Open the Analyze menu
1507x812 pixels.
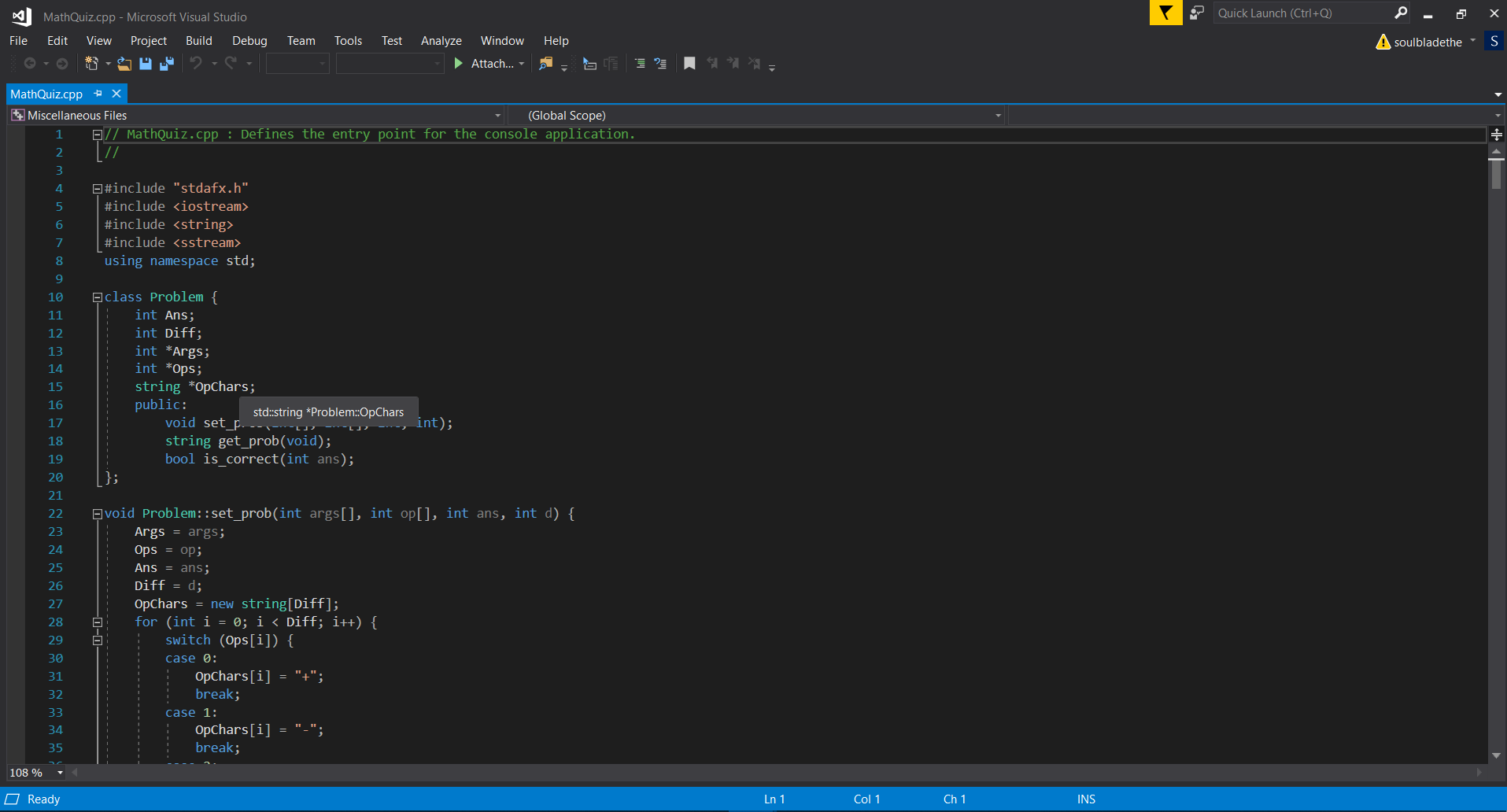click(x=441, y=41)
